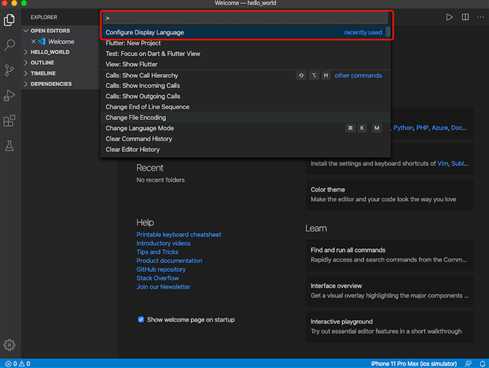Screen dimensions: 489x368
Task: Open the Source Control view
Action: coord(9,70)
